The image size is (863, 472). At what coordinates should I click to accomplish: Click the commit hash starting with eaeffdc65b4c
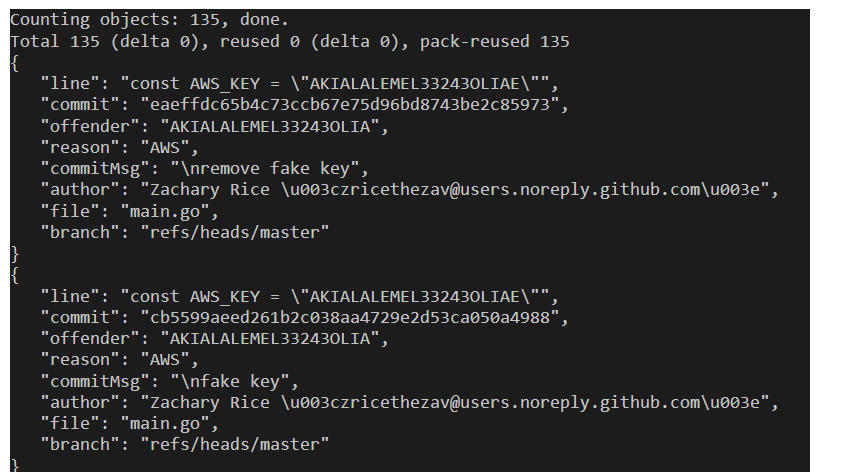354,104
